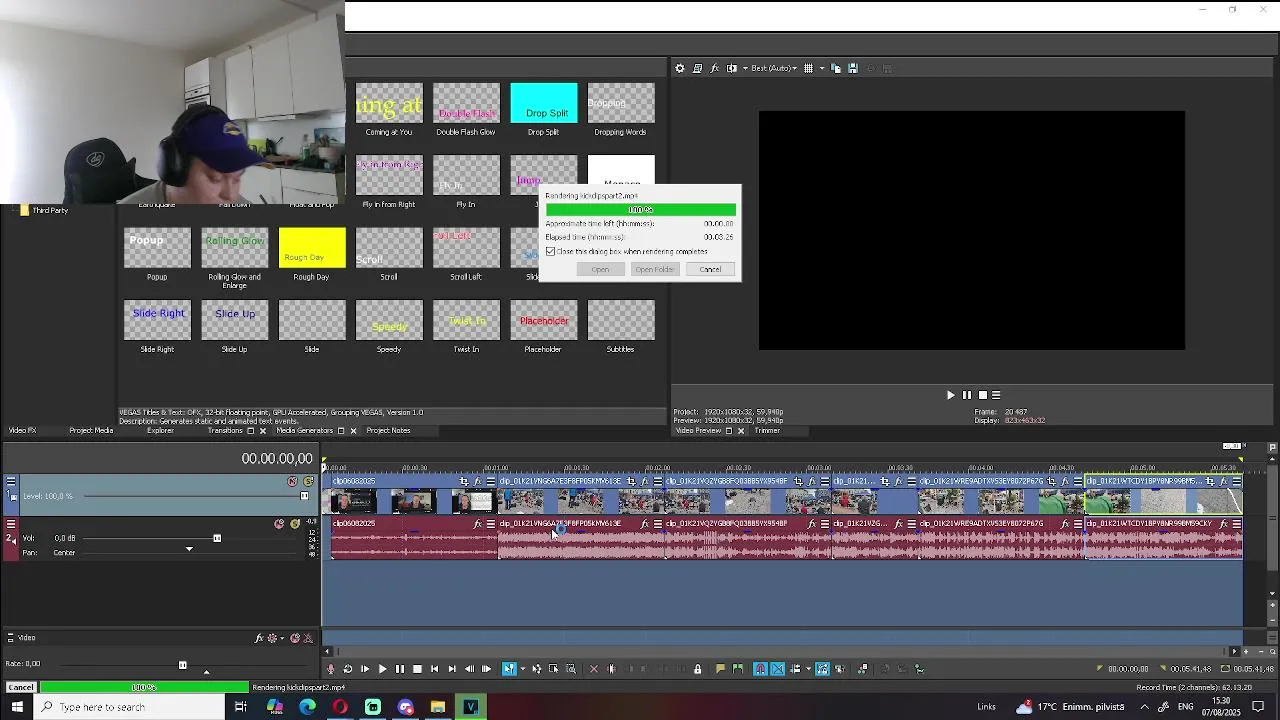1280x720 pixels.
Task: Solo audio track 2
Action: click(x=295, y=524)
